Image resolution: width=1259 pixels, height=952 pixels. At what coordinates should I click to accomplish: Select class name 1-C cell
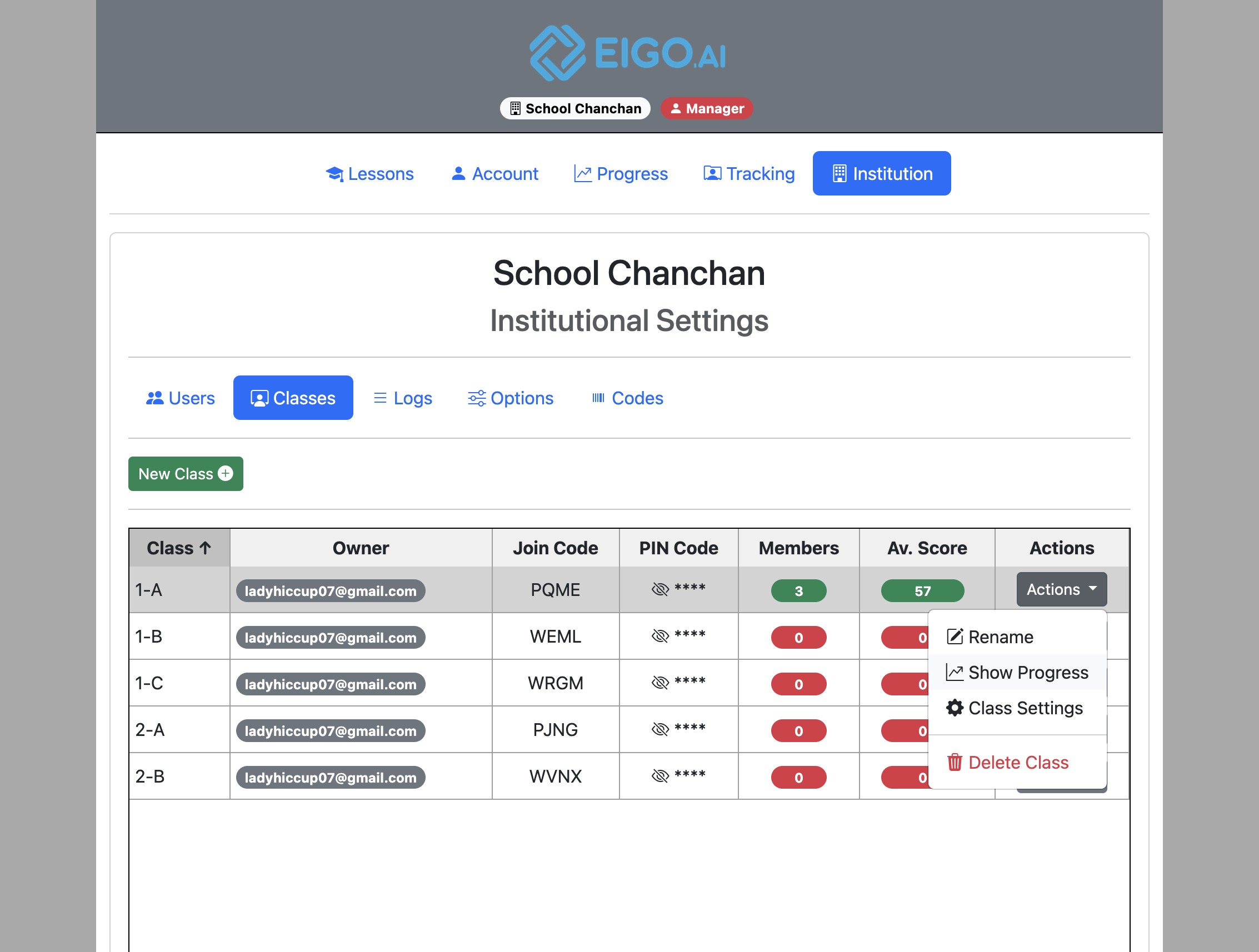click(x=179, y=683)
